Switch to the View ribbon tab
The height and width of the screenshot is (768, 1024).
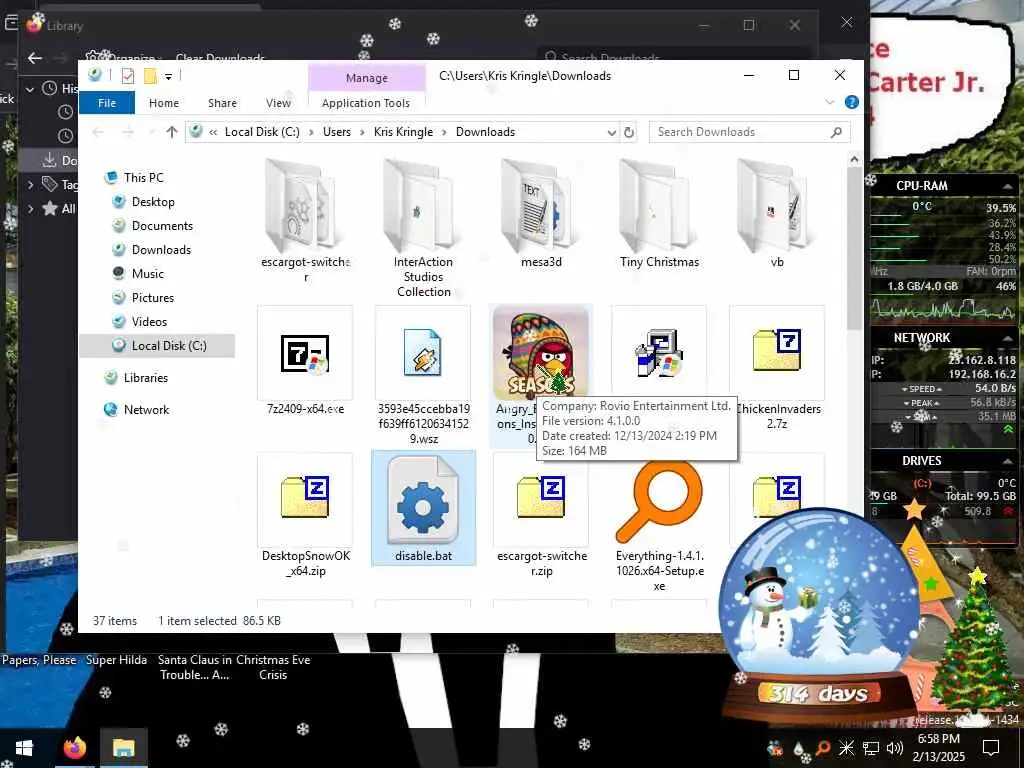click(x=278, y=103)
